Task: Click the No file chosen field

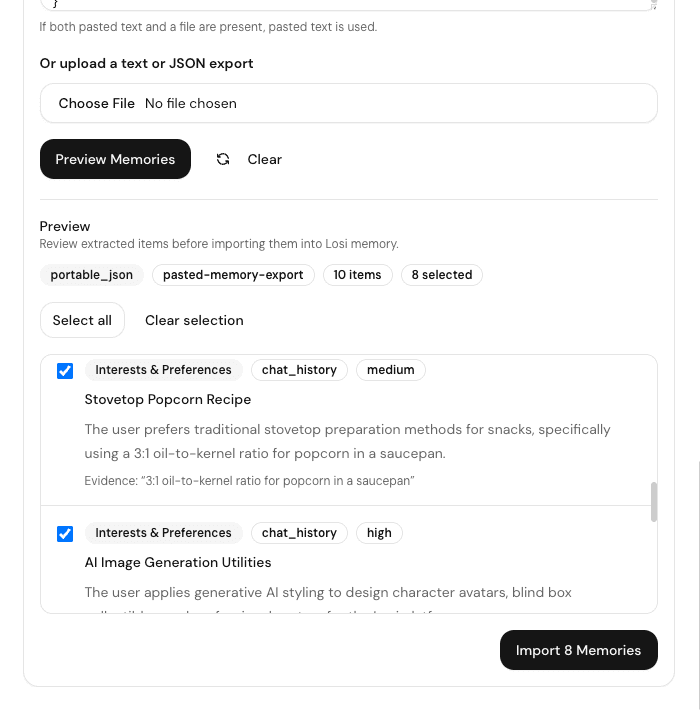Action: (191, 103)
